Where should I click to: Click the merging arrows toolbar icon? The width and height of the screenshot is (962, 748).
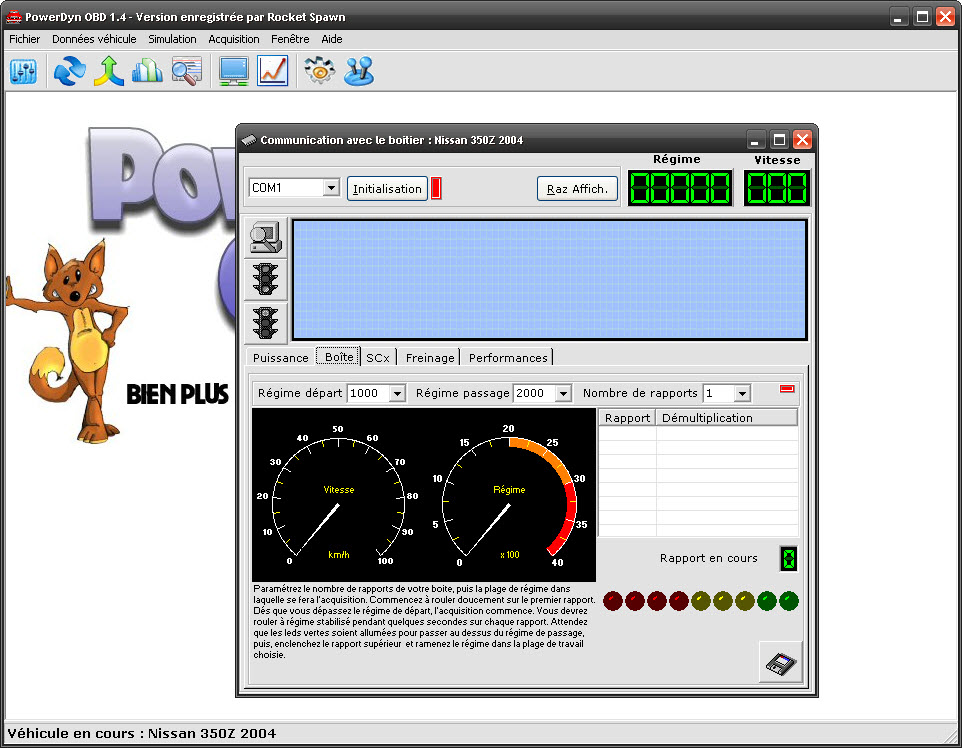coord(108,71)
